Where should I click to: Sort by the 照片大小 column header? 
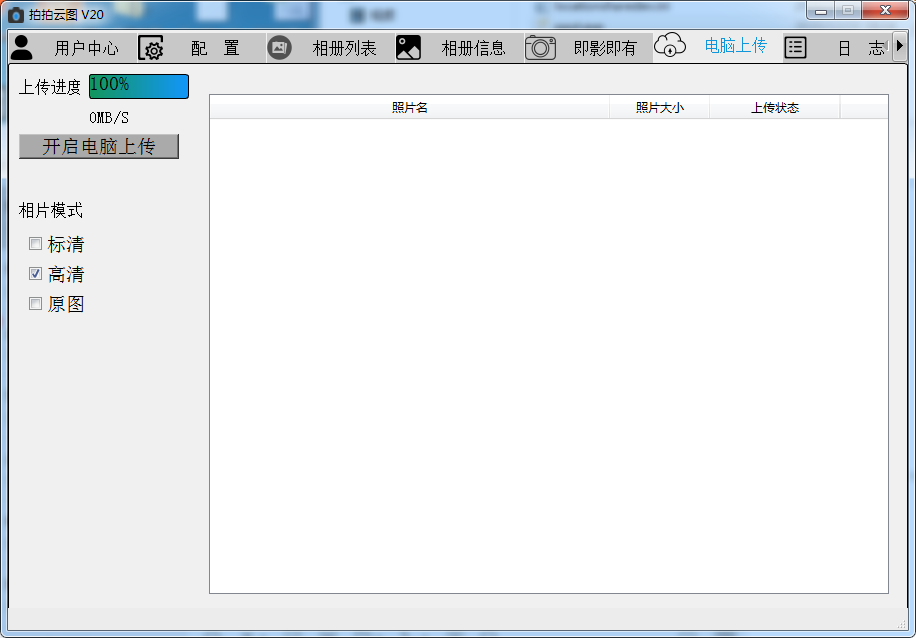coord(660,108)
